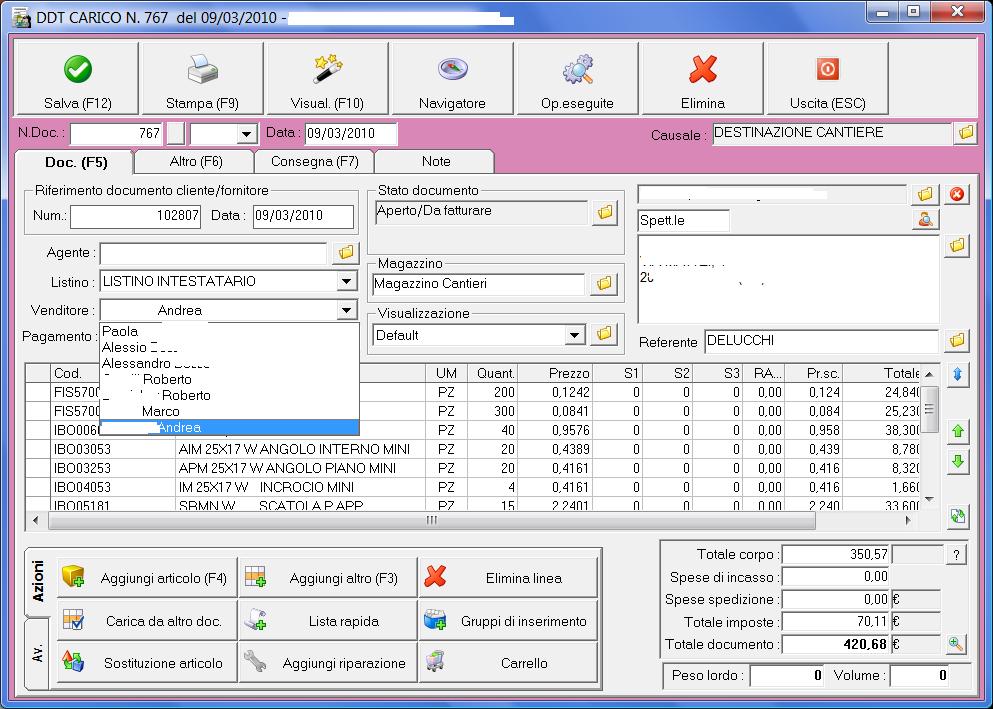Open the Navigatore compass tool
This screenshot has height=709, width=993.
[452, 80]
